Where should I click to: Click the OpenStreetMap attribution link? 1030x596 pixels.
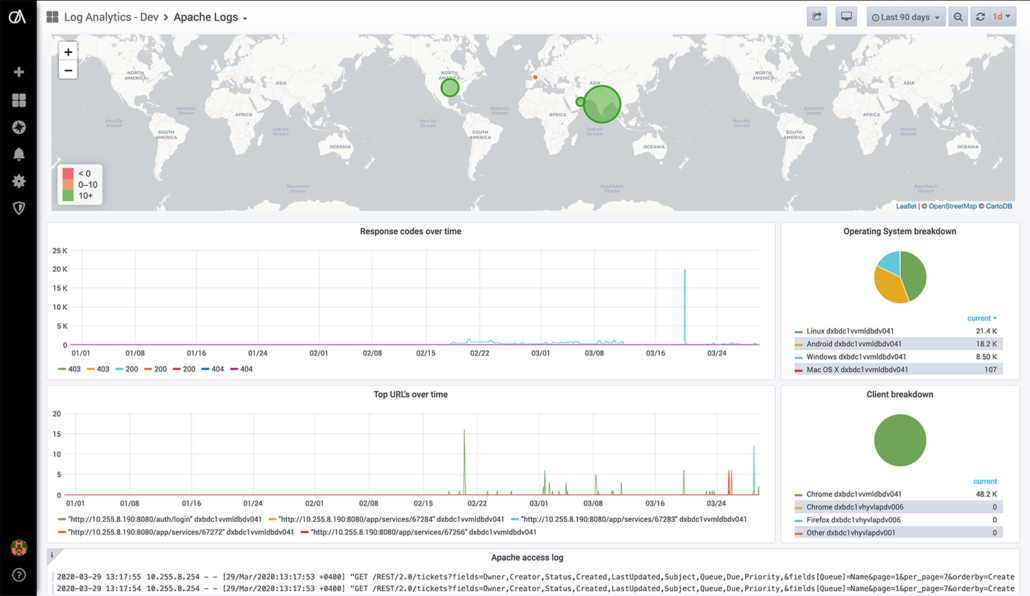point(951,205)
